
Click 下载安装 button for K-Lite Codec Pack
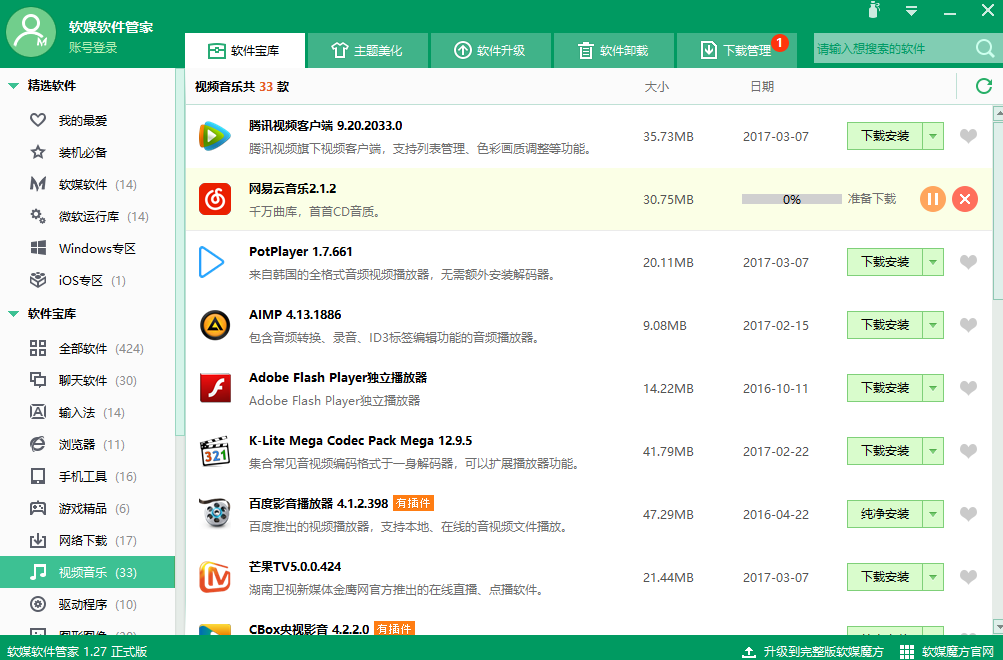884,451
